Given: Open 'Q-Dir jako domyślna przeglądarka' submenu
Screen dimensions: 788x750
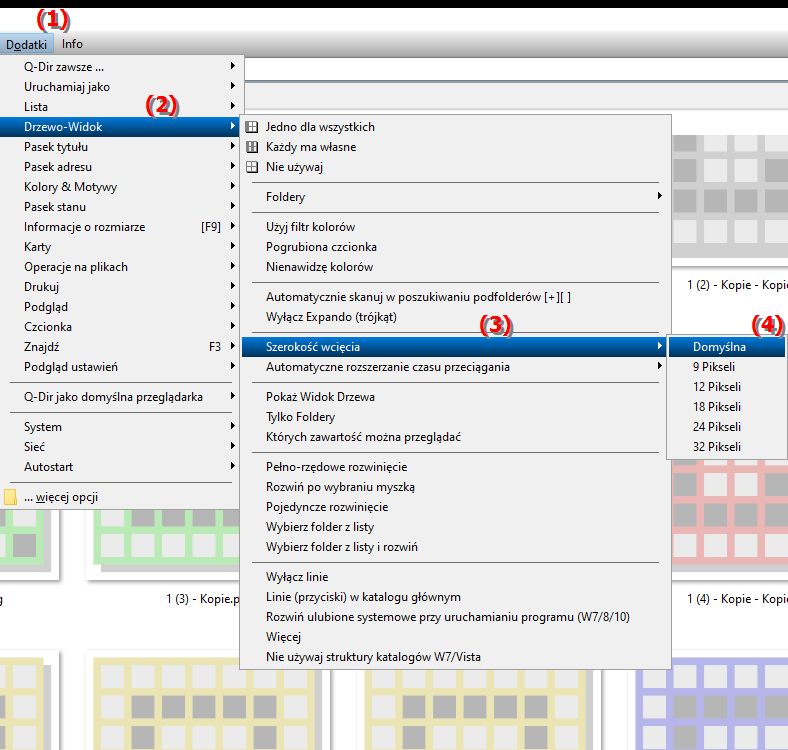Looking at the screenshot, I should pyautogui.click(x=121, y=397).
